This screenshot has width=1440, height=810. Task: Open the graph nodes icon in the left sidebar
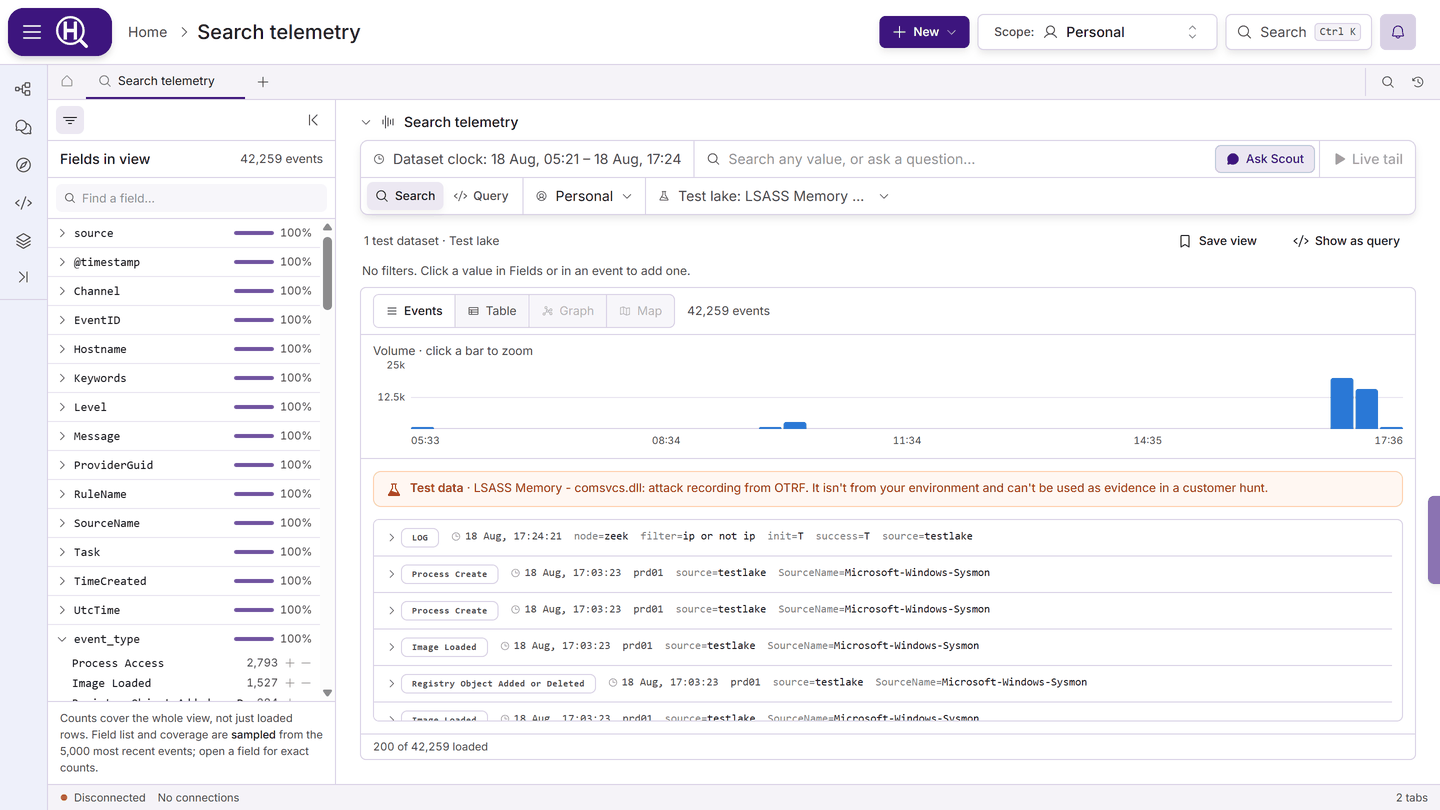pos(23,89)
